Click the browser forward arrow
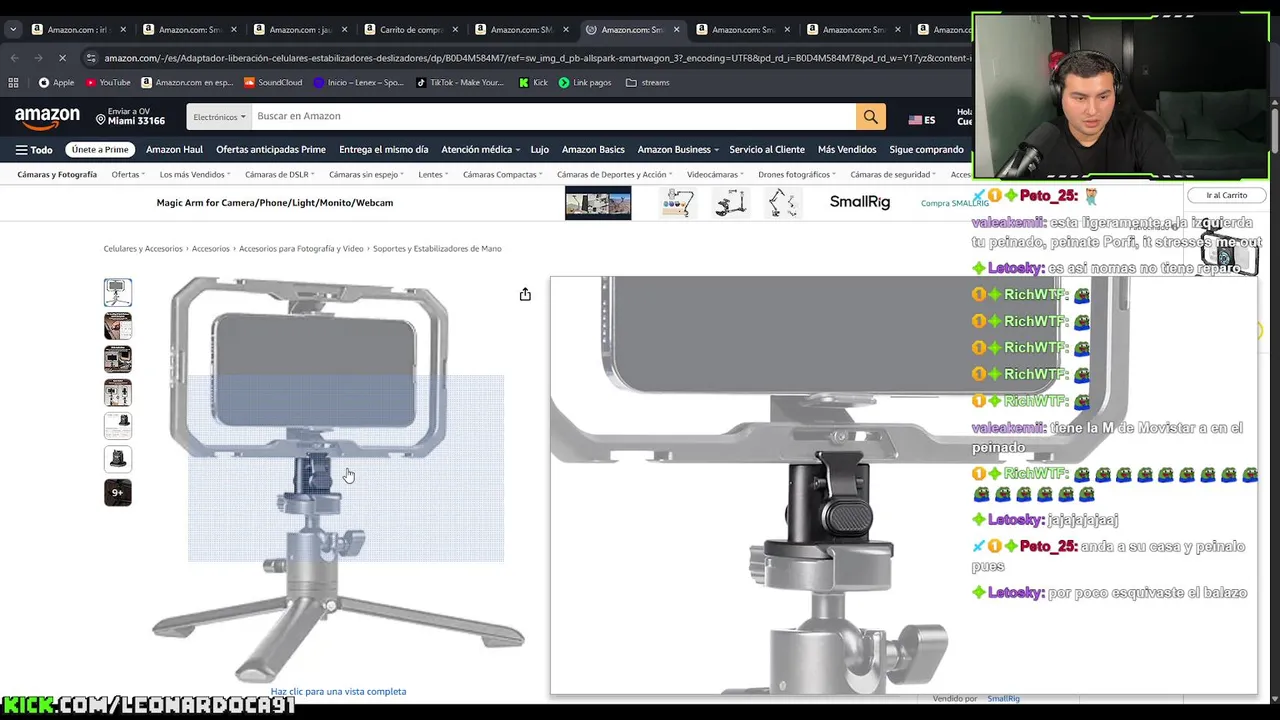Screen dimensions: 1280x720 (38, 58)
